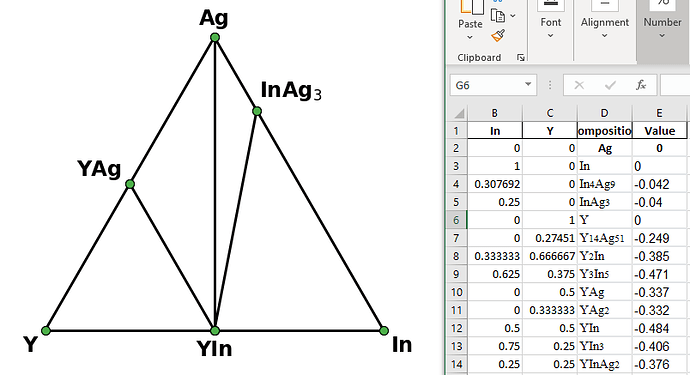Expand the Font group dropdown
The height and width of the screenshot is (375, 690).
(x=551, y=36)
